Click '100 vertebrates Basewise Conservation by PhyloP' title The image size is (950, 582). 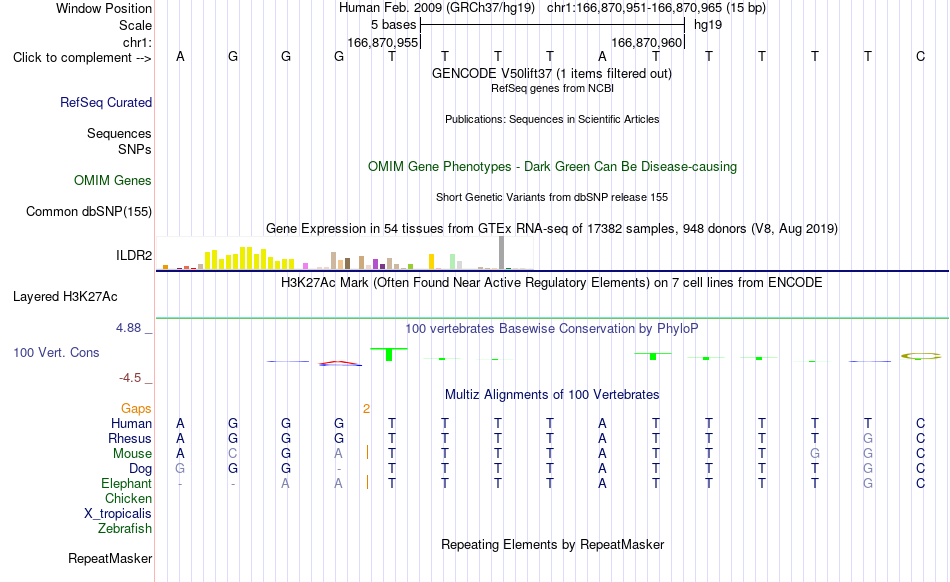(x=551, y=329)
